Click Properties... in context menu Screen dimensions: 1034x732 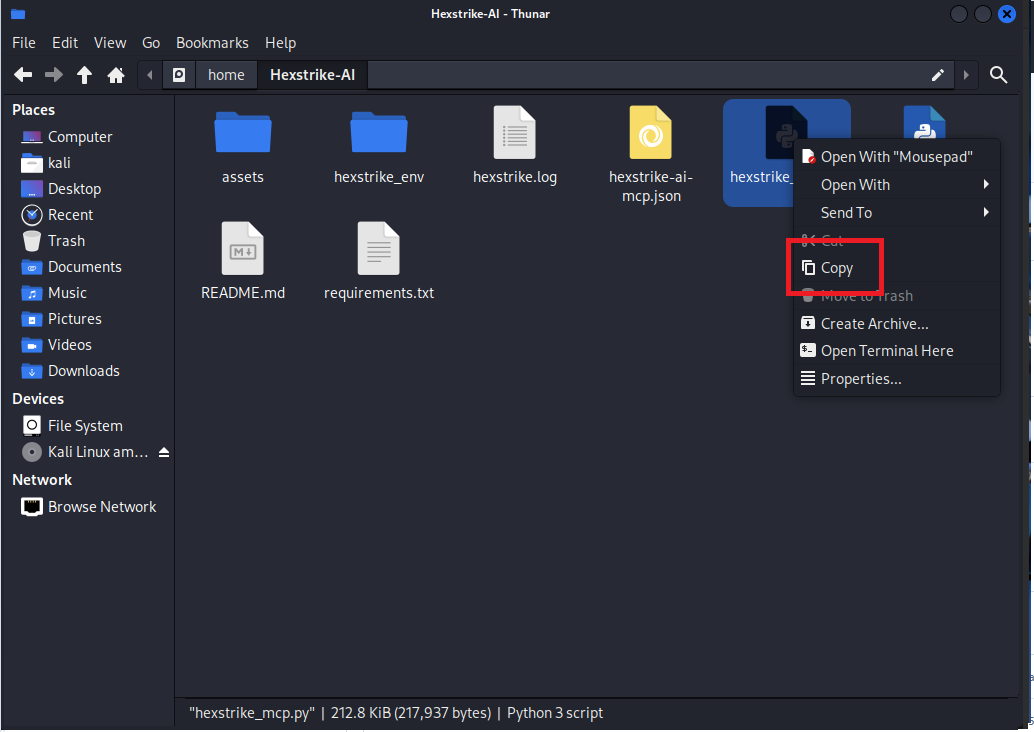pos(860,379)
